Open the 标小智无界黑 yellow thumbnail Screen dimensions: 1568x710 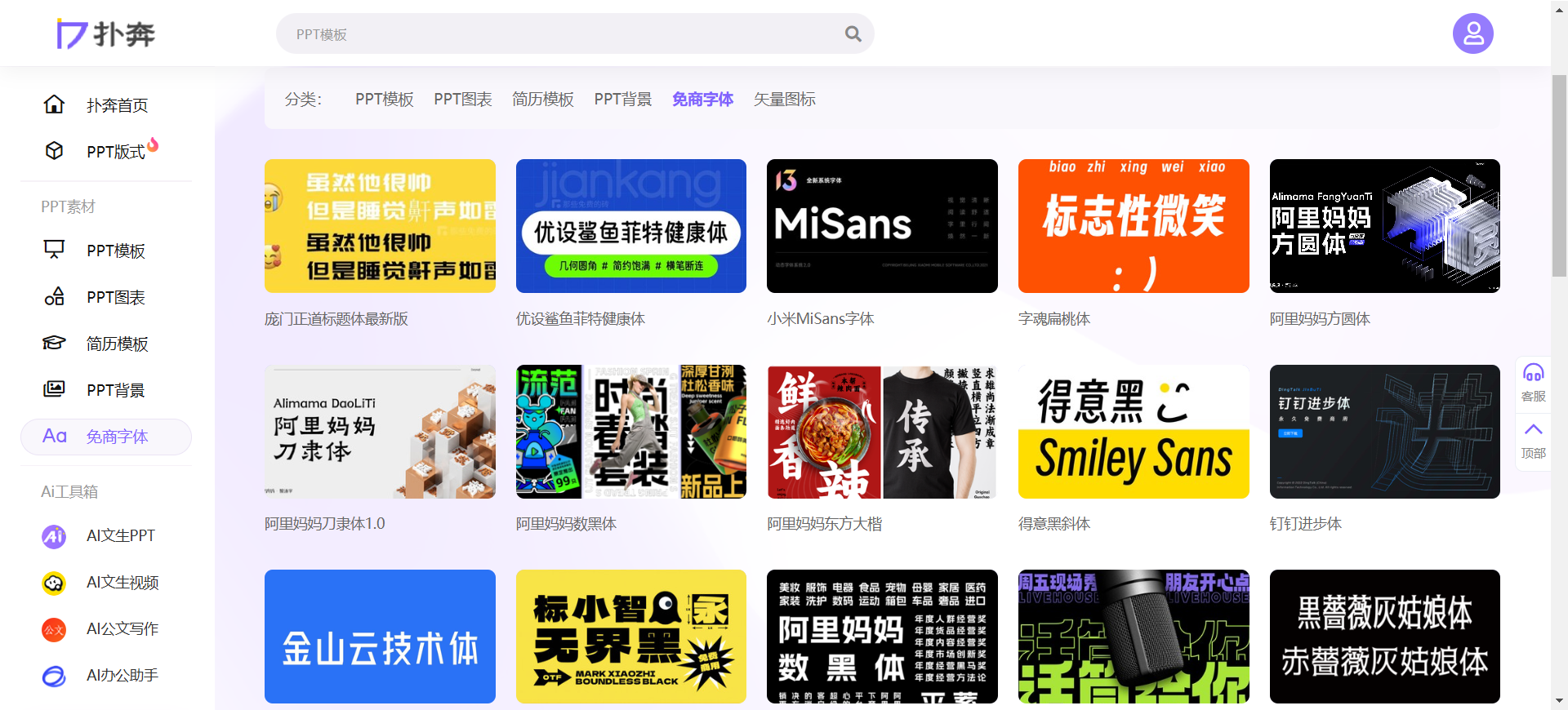[x=630, y=637]
